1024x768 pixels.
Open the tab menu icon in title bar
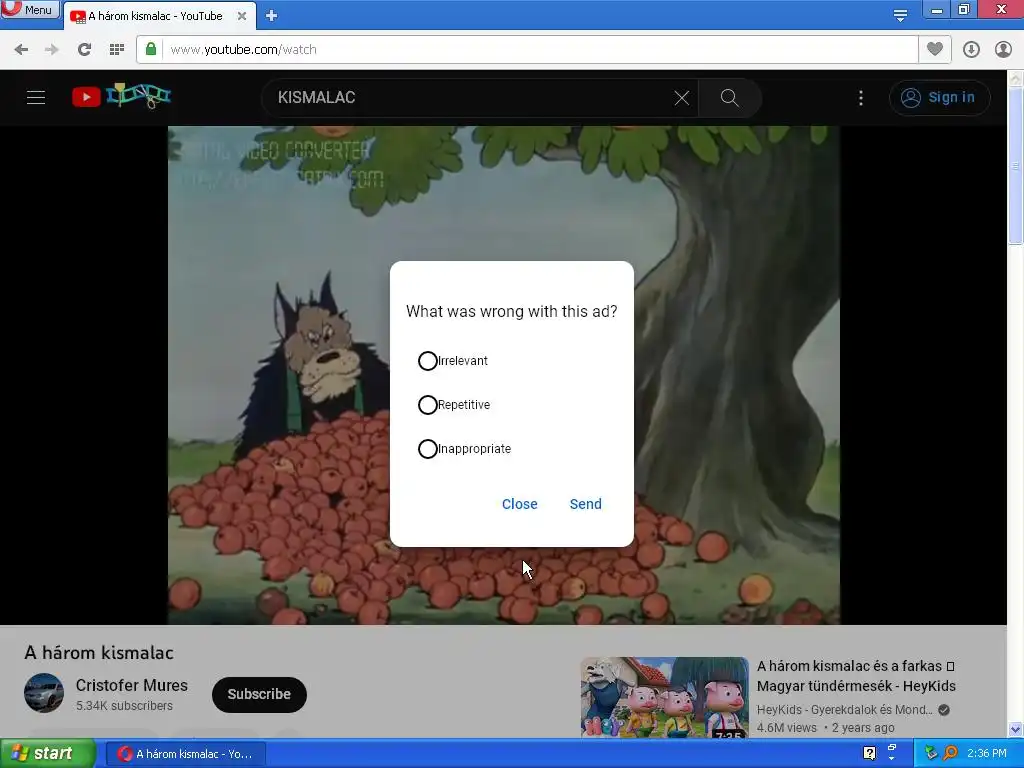click(x=900, y=15)
